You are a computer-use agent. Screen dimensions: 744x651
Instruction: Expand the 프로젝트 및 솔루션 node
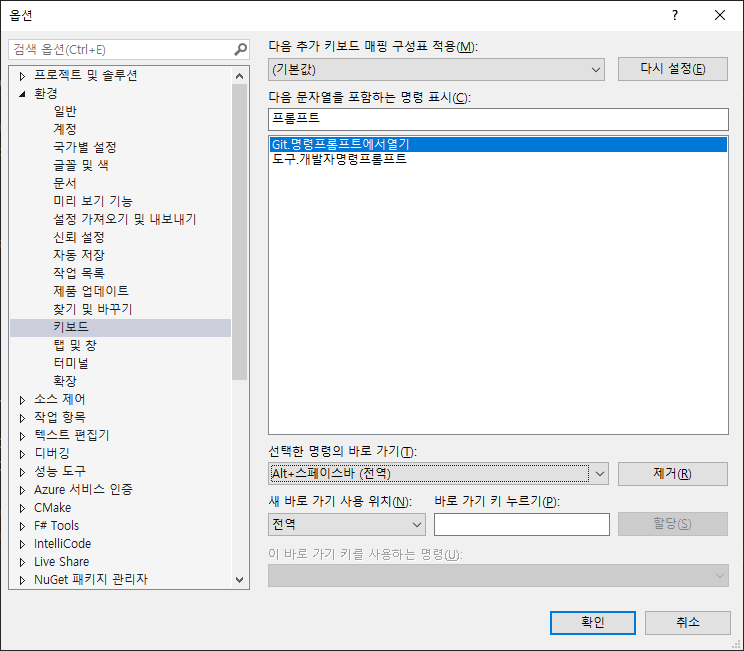pyautogui.click(x=22, y=76)
